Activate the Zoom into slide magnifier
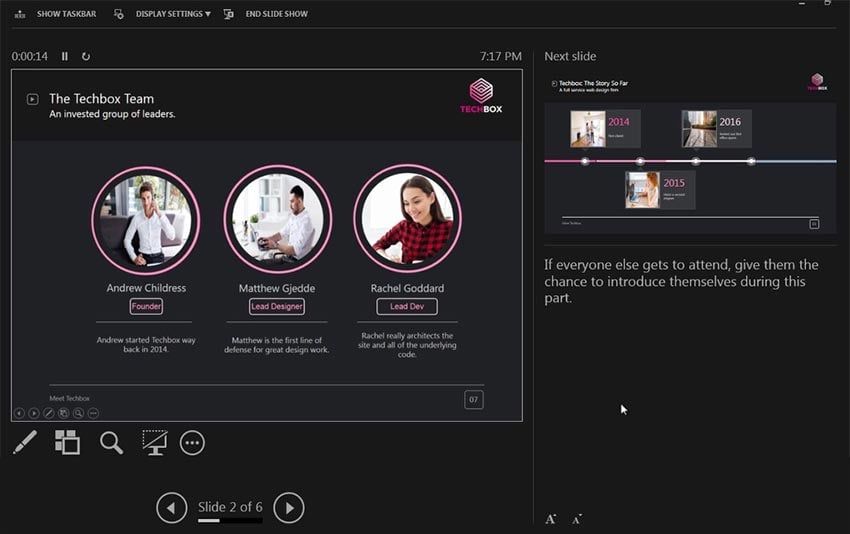Screen dimensions: 850x534 click(111, 442)
